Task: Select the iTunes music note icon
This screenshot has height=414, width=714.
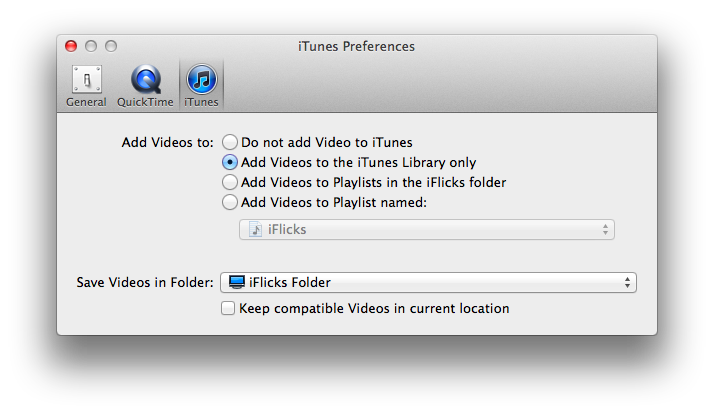Action: click(x=202, y=79)
